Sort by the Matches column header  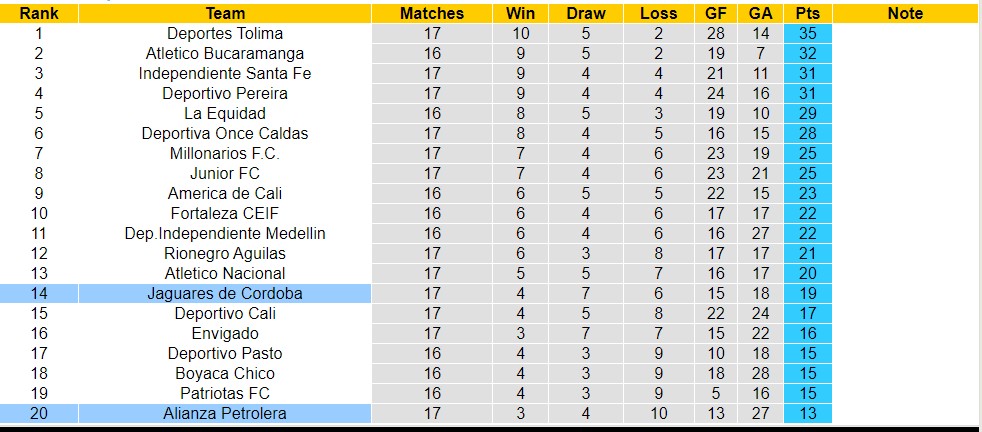pos(432,13)
